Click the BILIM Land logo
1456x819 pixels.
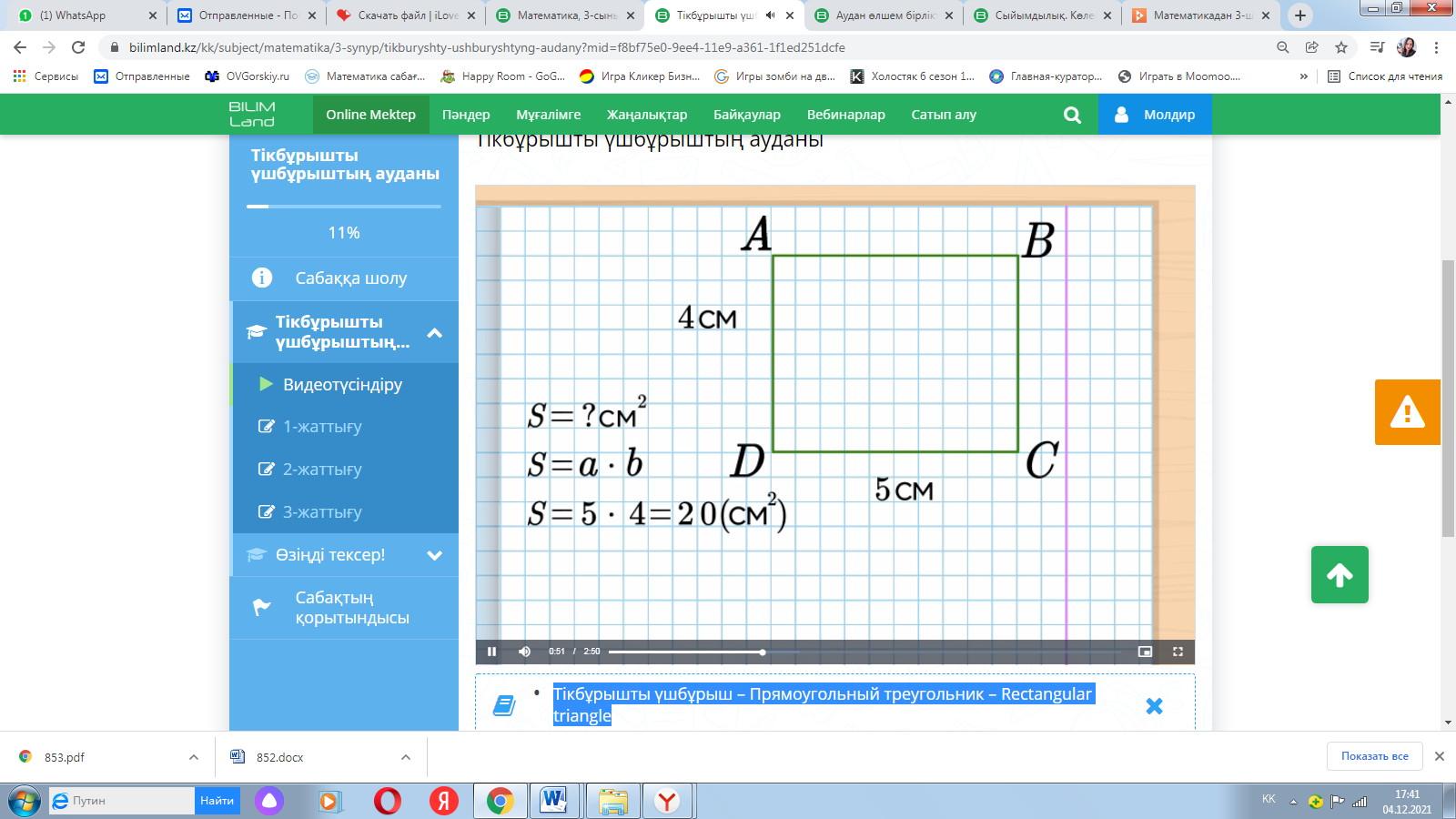pyautogui.click(x=252, y=115)
